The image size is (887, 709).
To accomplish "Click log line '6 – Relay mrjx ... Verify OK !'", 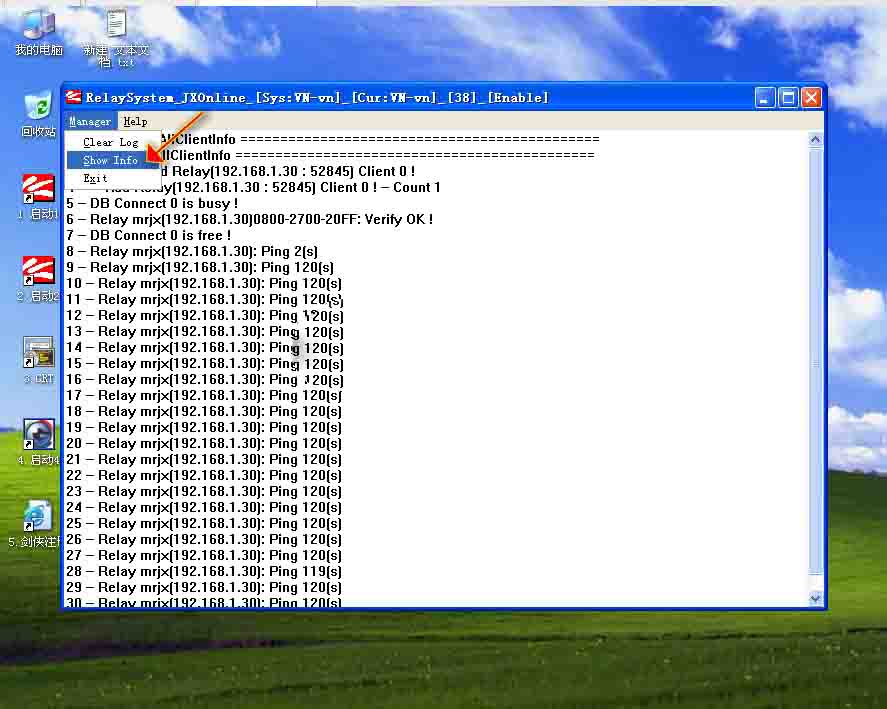I will point(249,219).
